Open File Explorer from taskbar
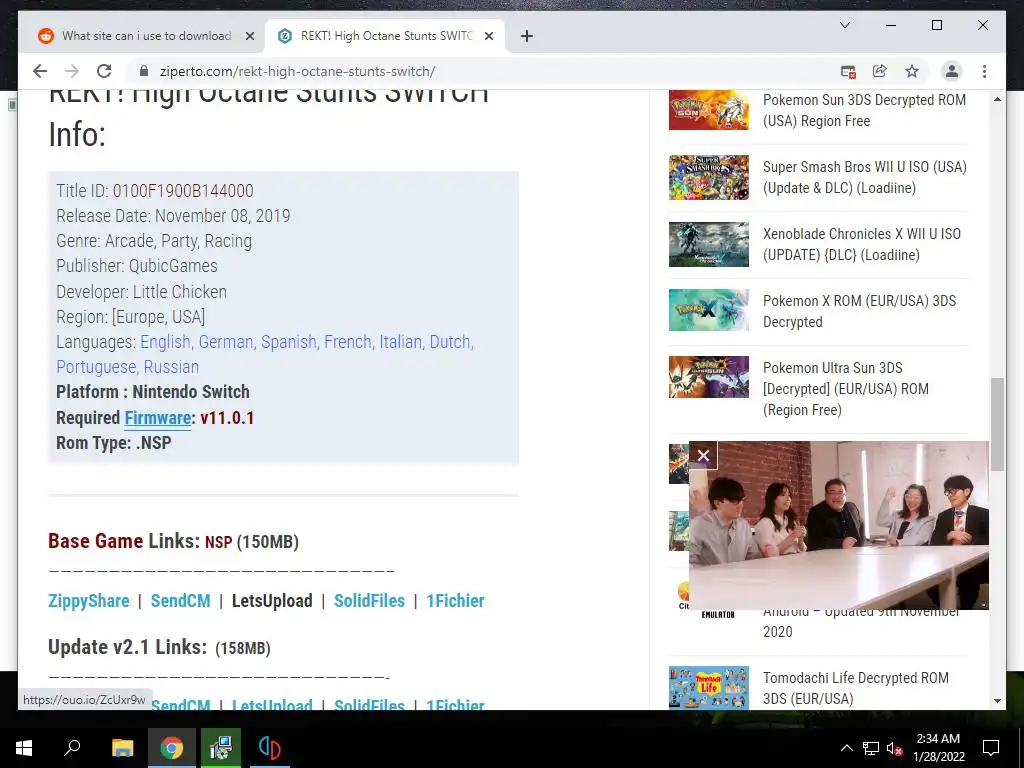 pyautogui.click(x=122, y=748)
